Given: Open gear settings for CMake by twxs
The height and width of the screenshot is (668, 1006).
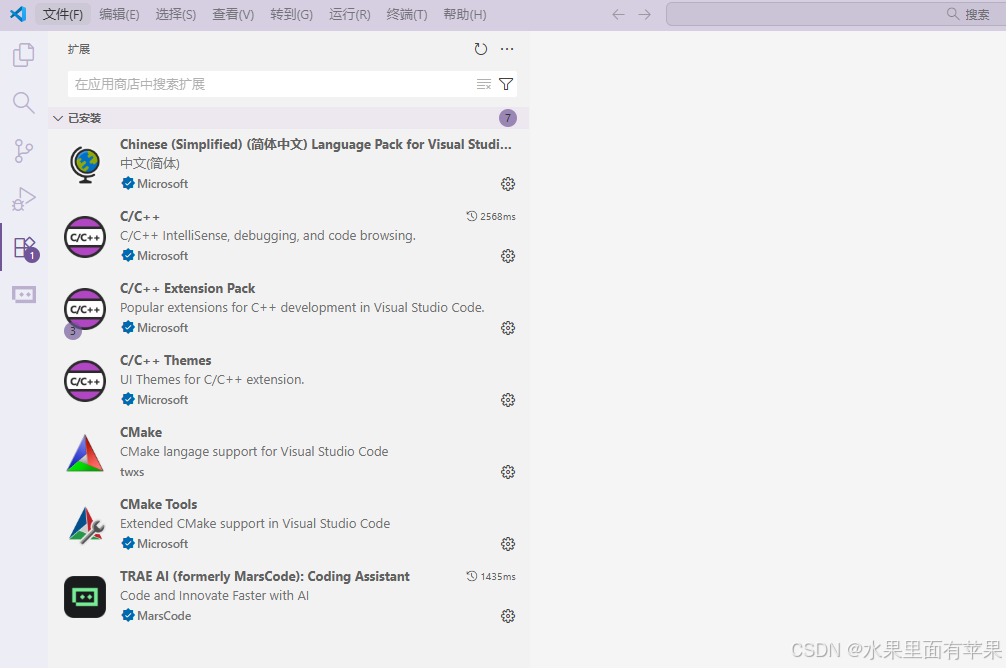Looking at the screenshot, I should pos(507,472).
